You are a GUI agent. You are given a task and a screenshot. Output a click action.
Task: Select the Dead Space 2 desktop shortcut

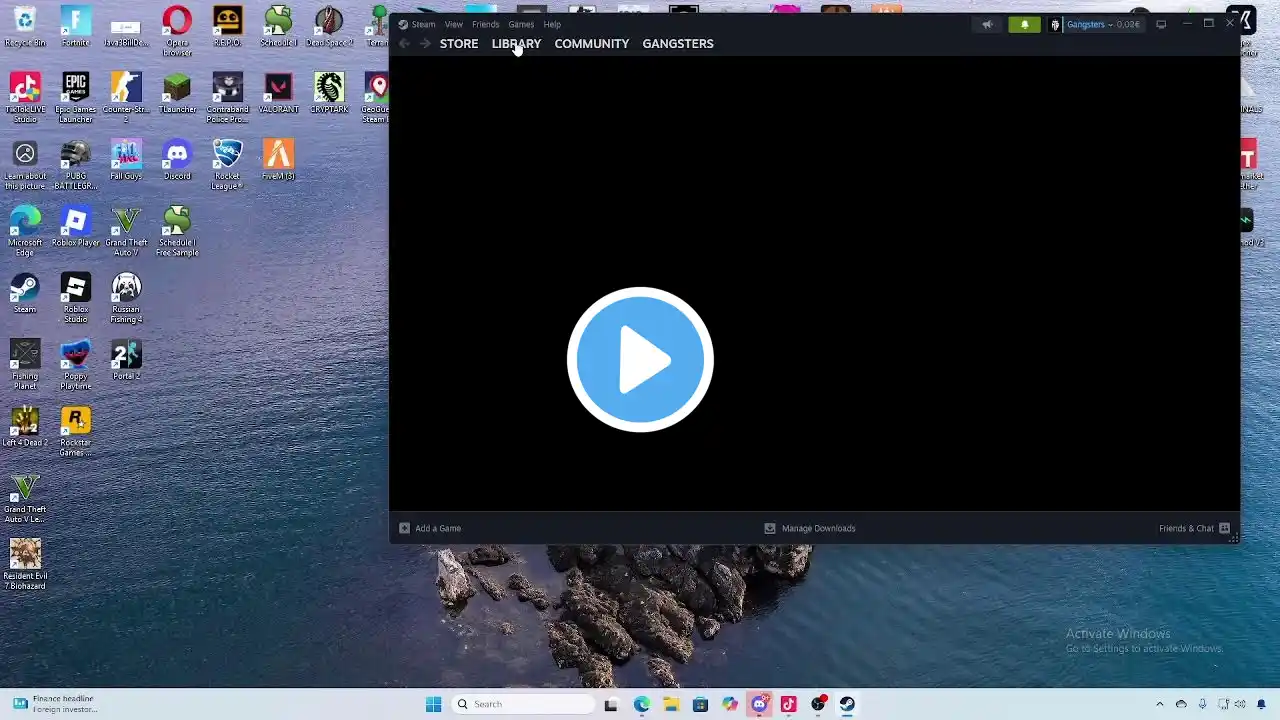click(x=329, y=27)
